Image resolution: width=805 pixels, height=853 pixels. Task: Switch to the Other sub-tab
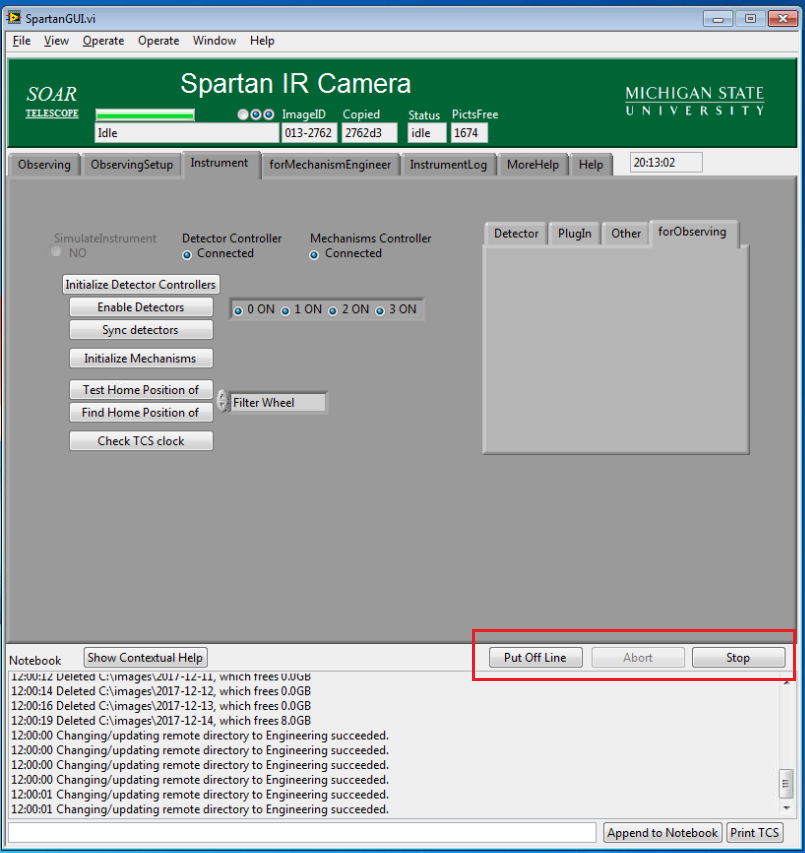626,234
